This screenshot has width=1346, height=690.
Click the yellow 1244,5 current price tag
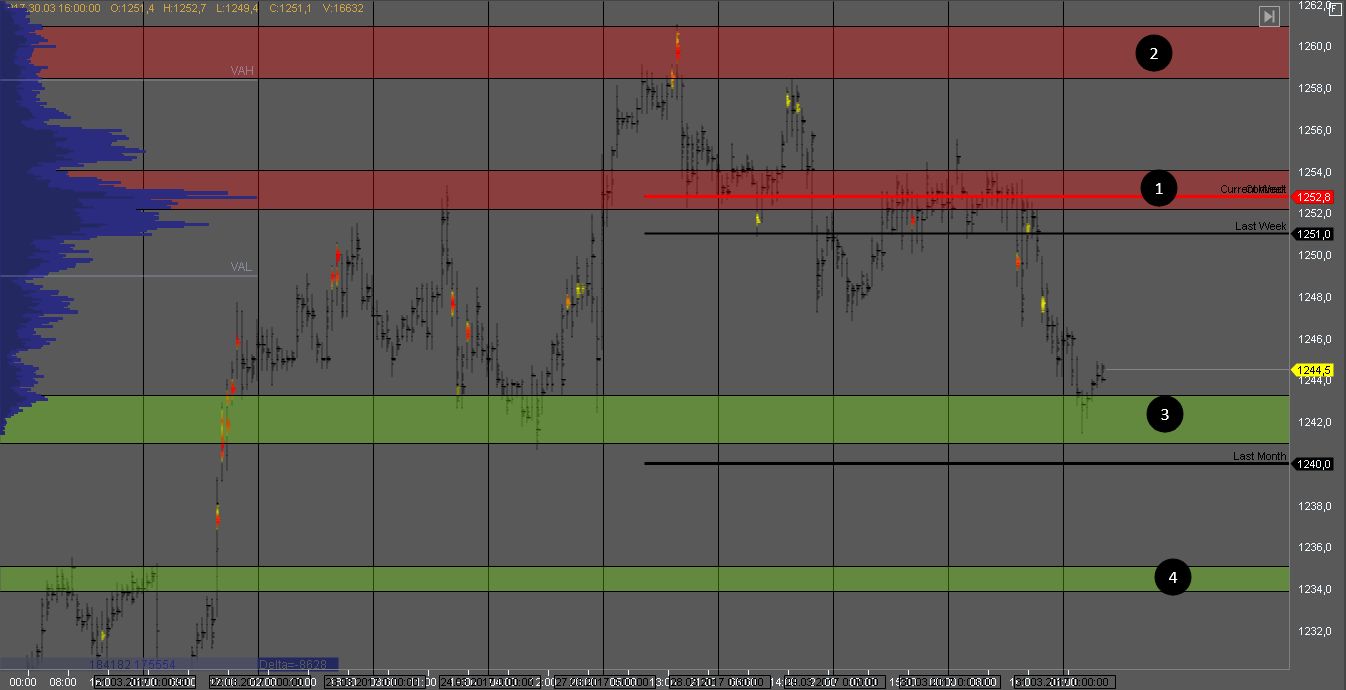tap(1314, 370)
